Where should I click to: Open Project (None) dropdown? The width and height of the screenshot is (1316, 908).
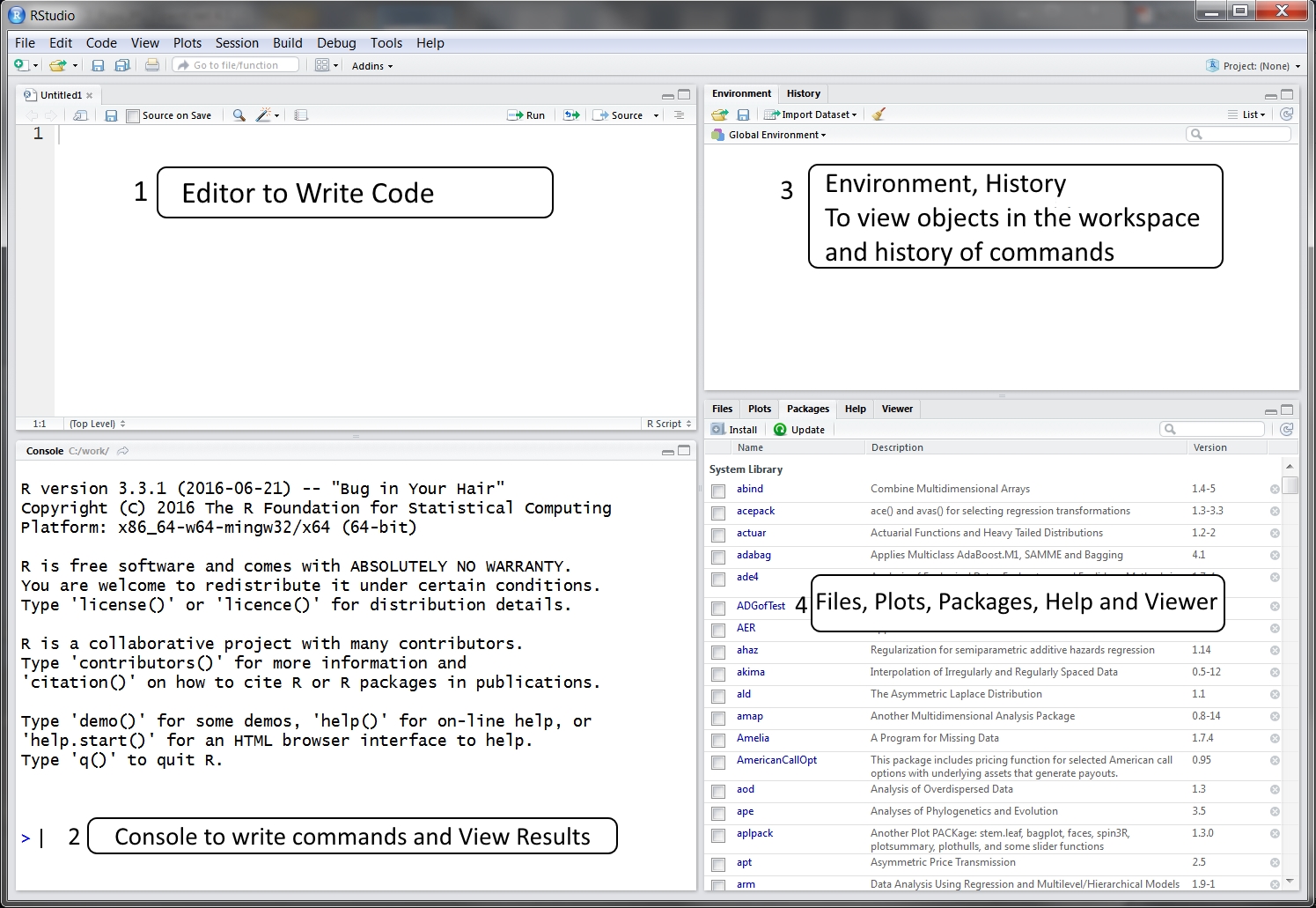point(1254,66)
